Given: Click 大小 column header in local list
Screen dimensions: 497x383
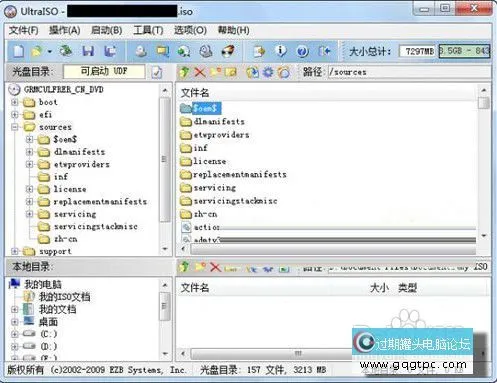Looking at the screenshot, I should [x=379, y=288].
